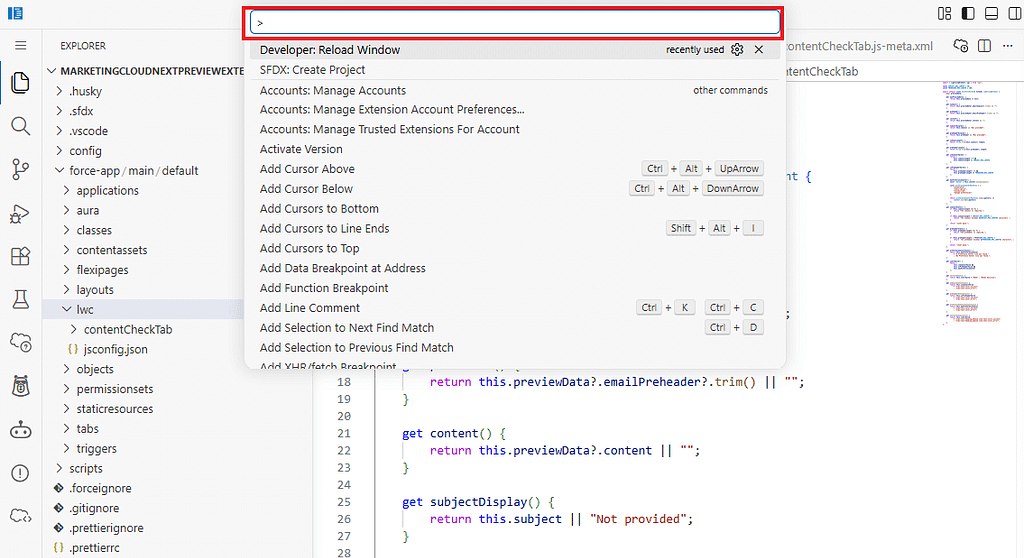Remove Reload Window from recently used
This screenshot has height=558, width=1024.
tap(758, 50)
